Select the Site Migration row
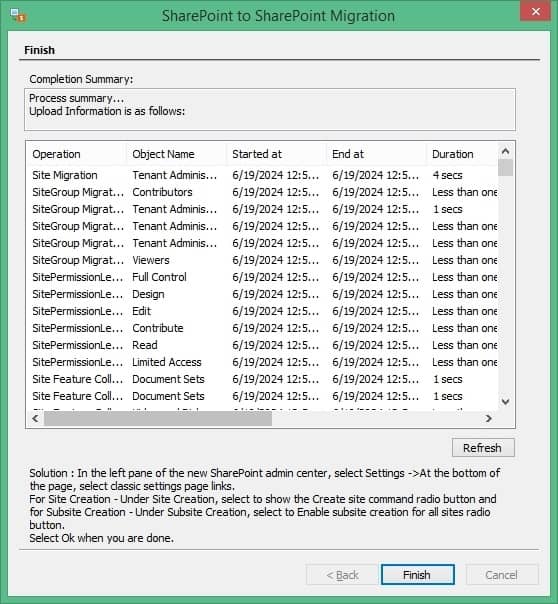The height and width of the screenshot is (604, 558). [x=263, y=175]
